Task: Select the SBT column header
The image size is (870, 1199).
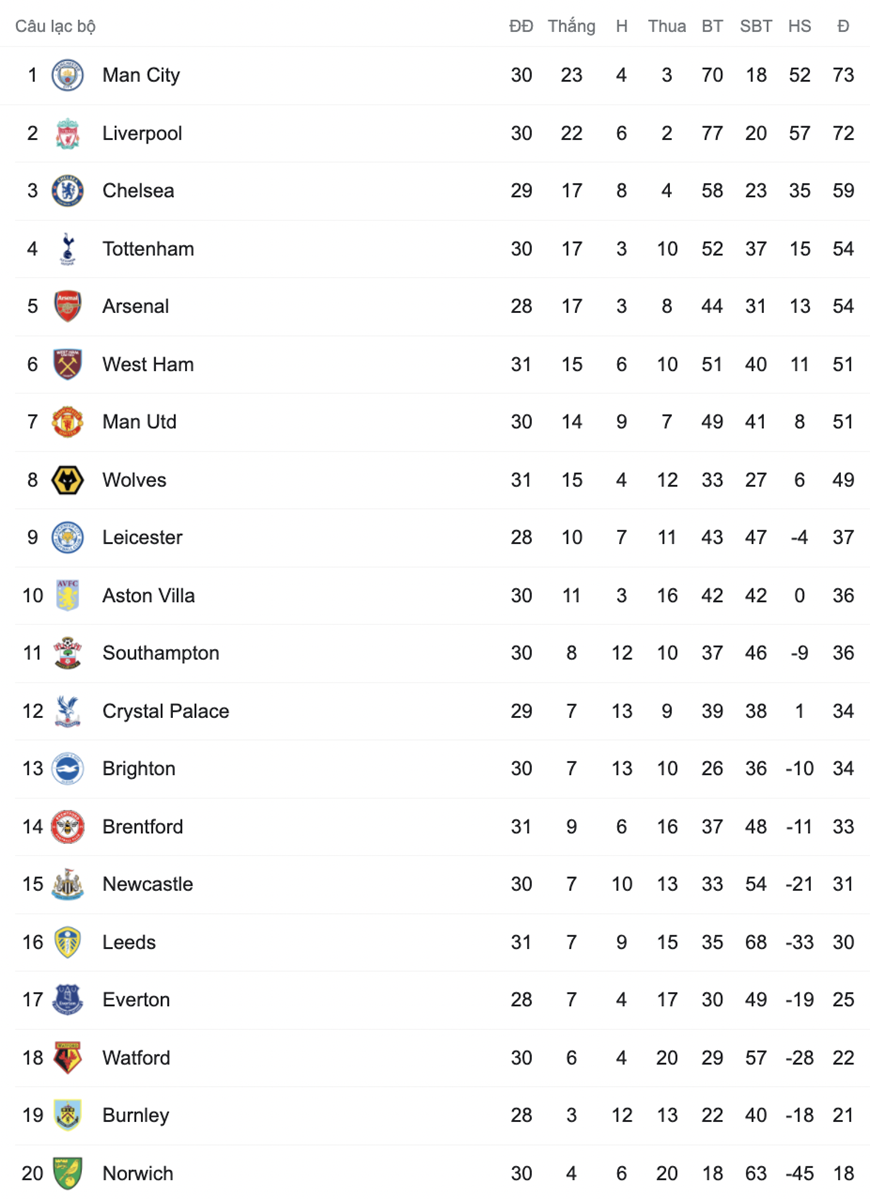Action: click(756, 26)
